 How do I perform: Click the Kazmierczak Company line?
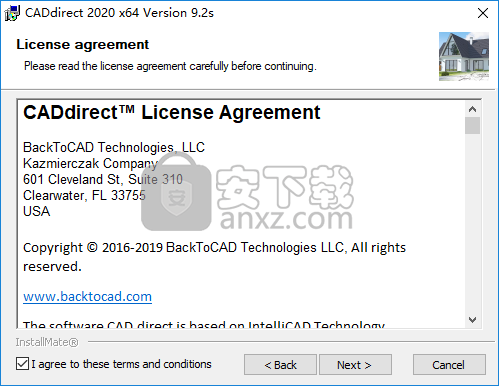pos(90,164)
